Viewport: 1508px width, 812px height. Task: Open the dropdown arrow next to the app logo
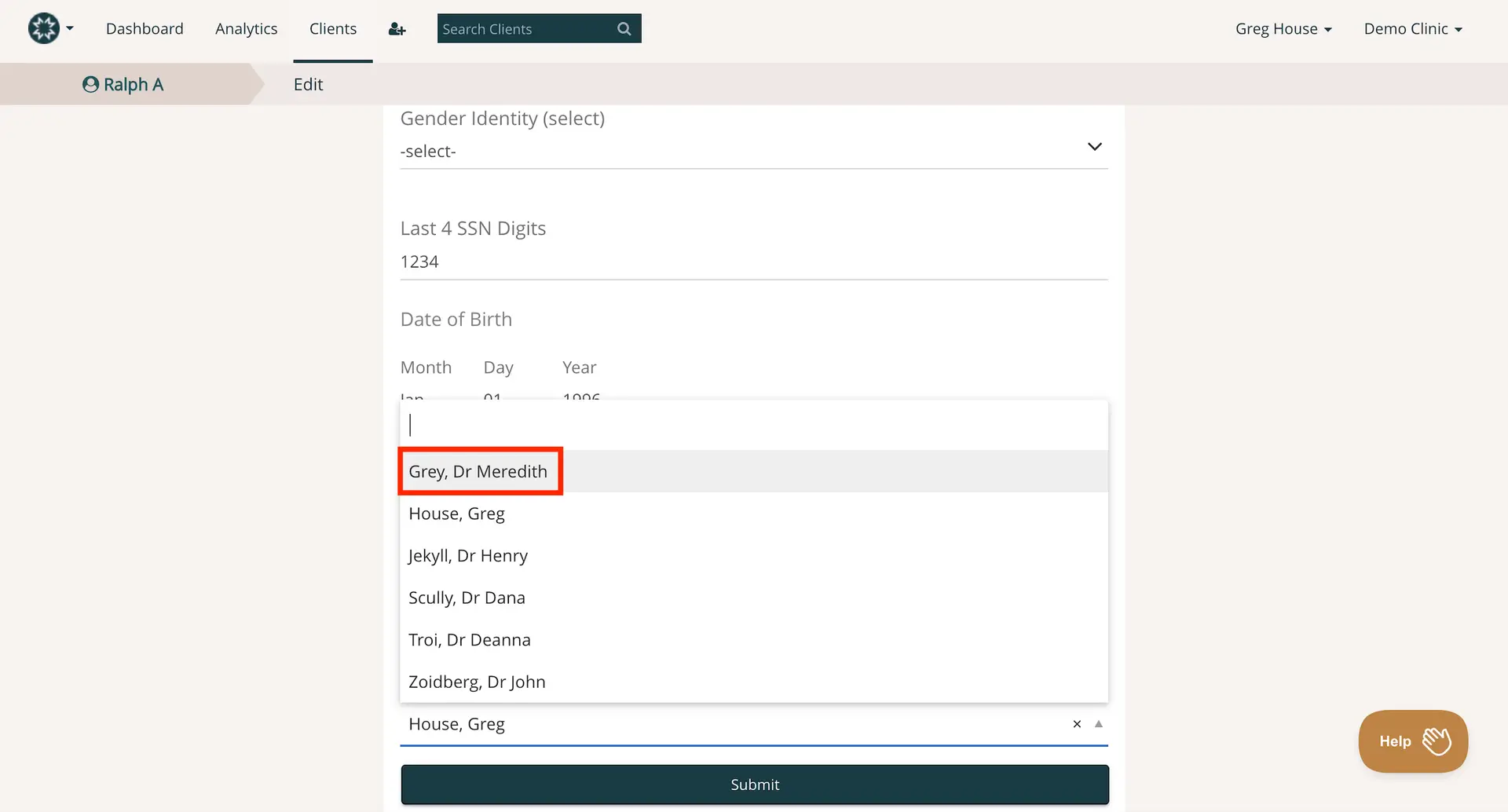tap(69, 29)
